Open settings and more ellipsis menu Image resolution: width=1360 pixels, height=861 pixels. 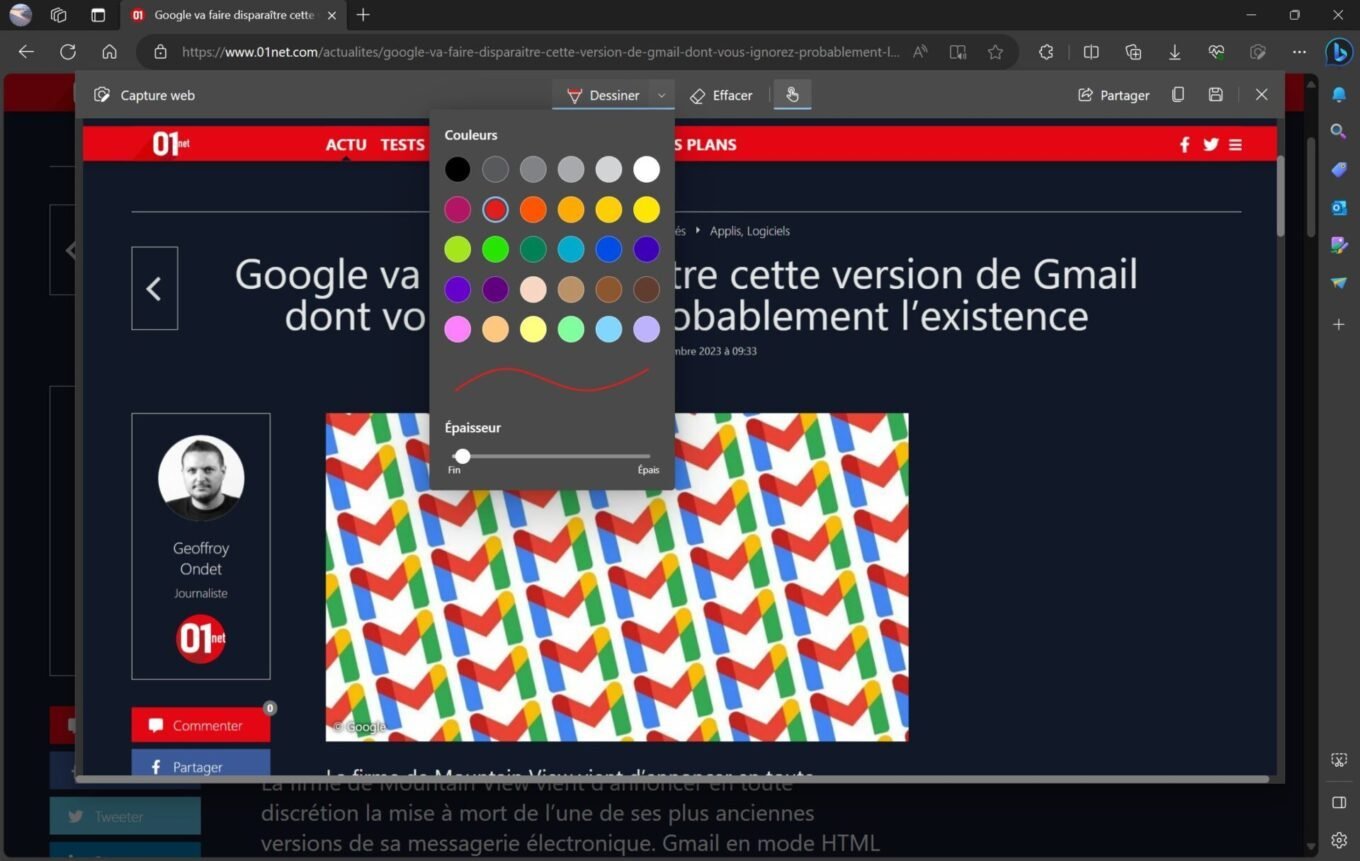pyautogui.click(x=1299, y=52)
